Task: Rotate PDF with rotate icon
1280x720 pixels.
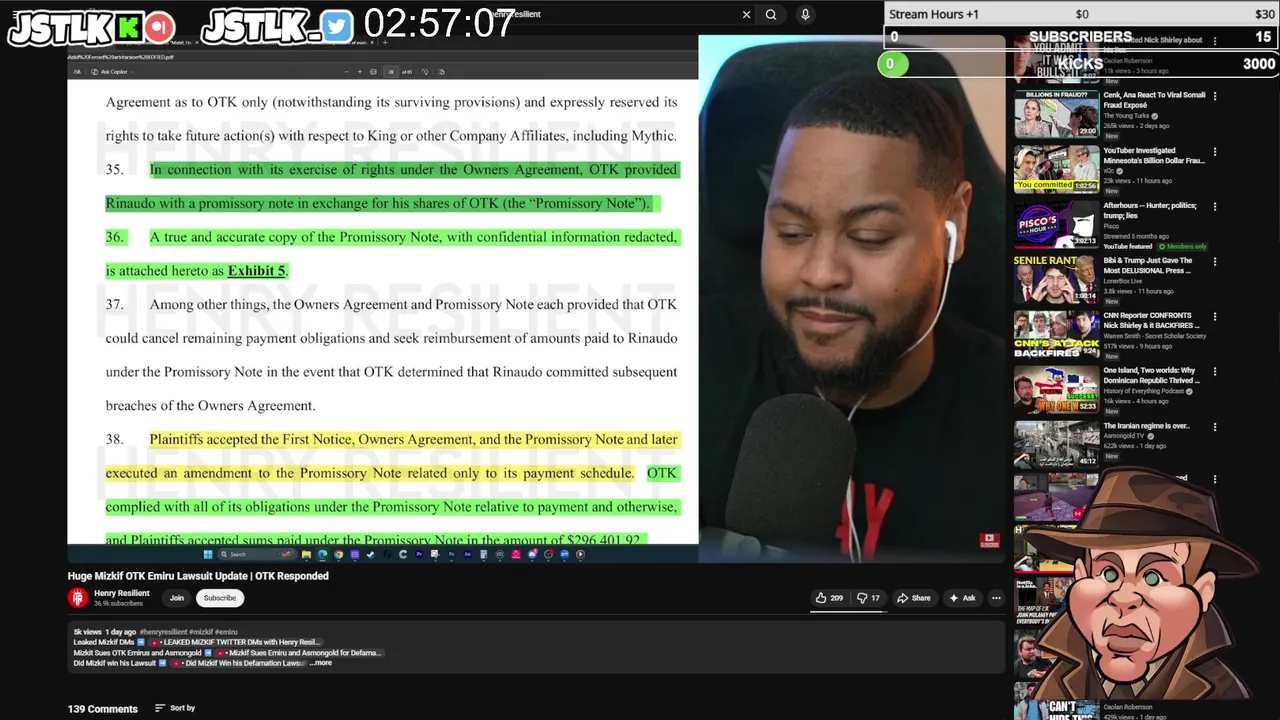Action: (425, 72)
